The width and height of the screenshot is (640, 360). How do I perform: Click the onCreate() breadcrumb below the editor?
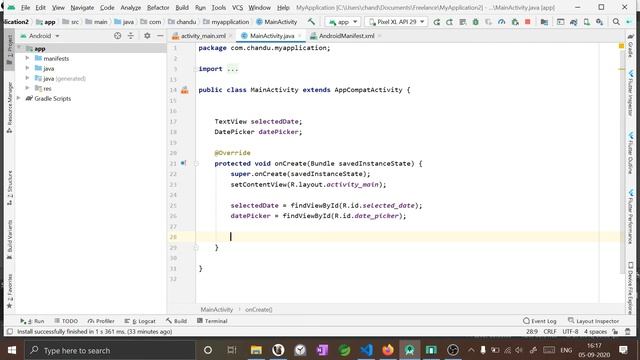(258, 309)
